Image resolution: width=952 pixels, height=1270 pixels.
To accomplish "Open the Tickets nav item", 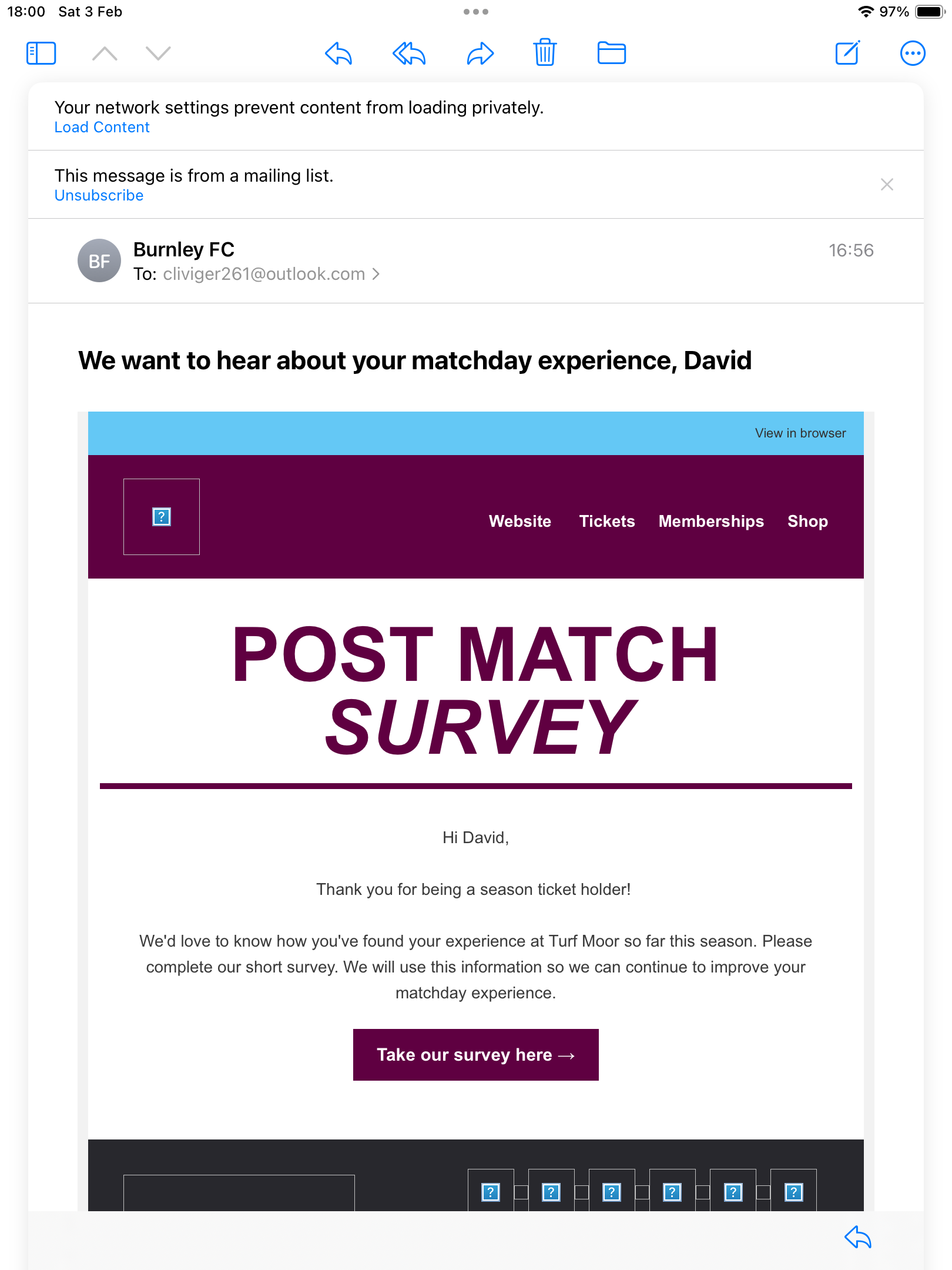I will pyautogui.click(x=607, y=522).
